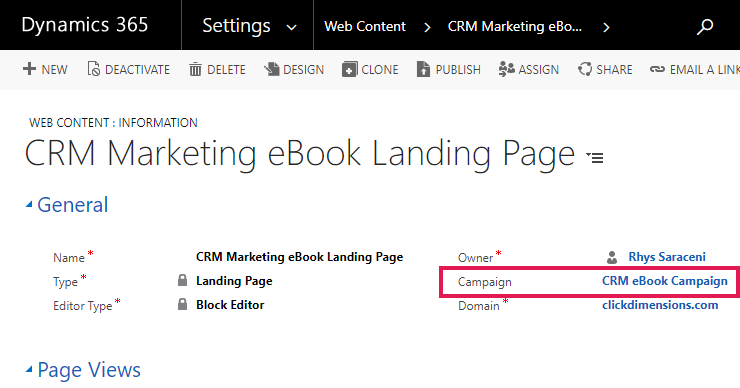Click the New plus icon

[x=29, y=69]
